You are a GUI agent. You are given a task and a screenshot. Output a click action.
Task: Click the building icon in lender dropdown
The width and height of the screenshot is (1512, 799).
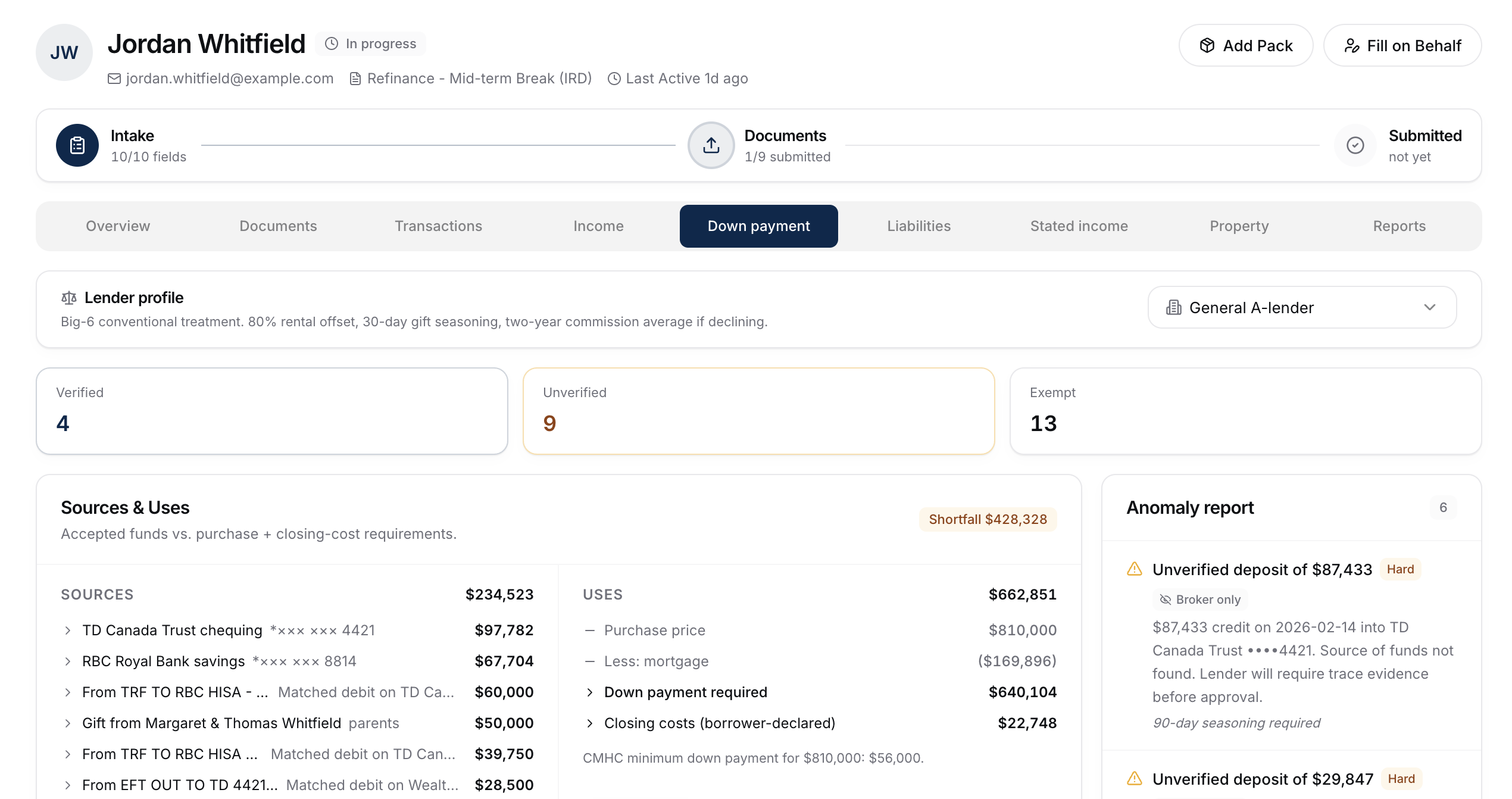click(1174, 307)
